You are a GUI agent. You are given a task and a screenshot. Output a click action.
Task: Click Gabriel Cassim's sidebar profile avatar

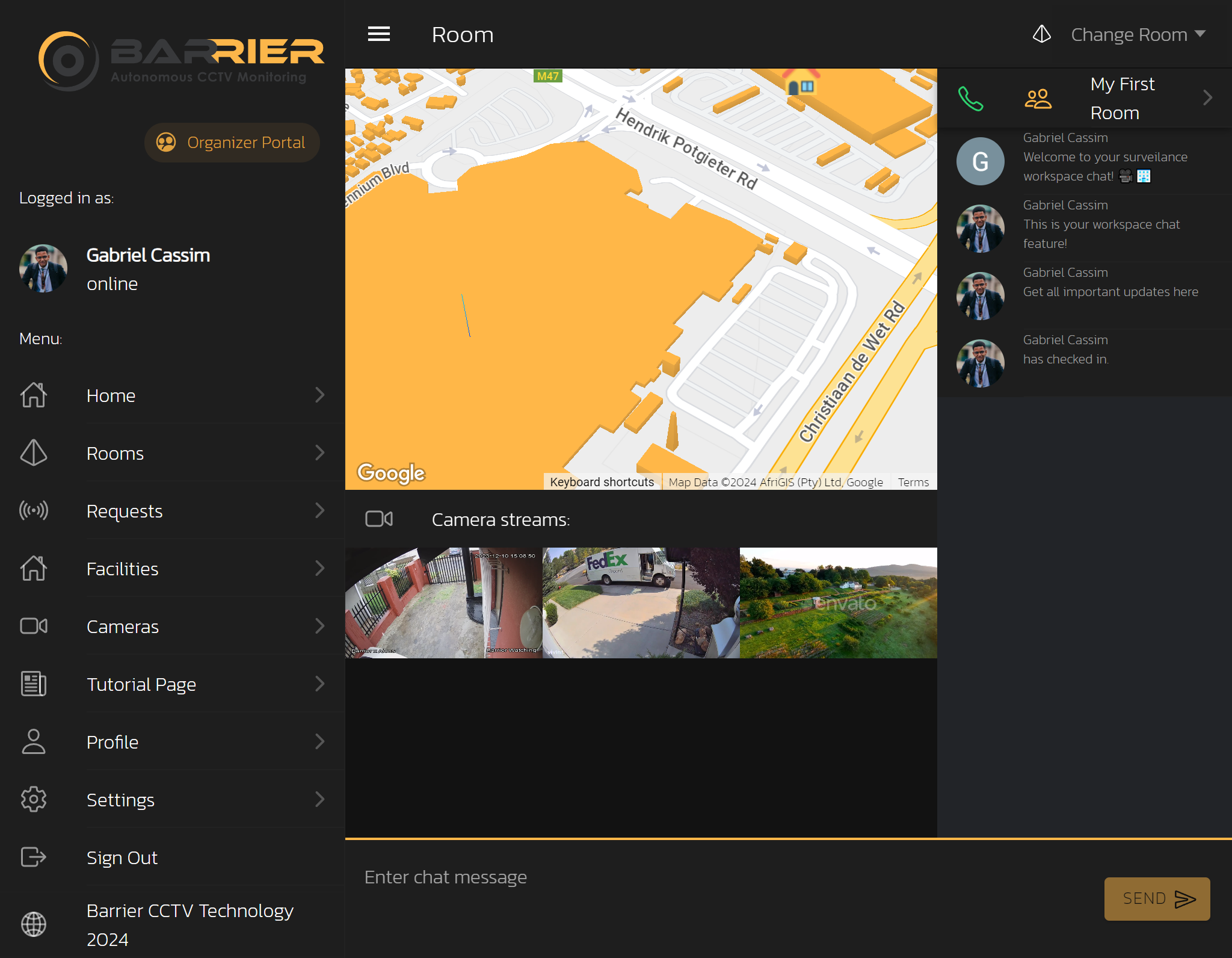pos(43,268)
